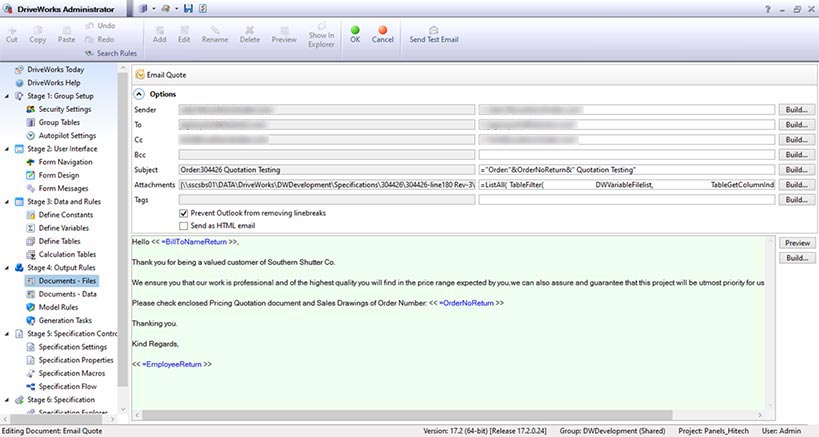The width and height of the screenshot is (819, 437).
Task: Click the Tags rule input field
Action: click(x=627, y=200)
